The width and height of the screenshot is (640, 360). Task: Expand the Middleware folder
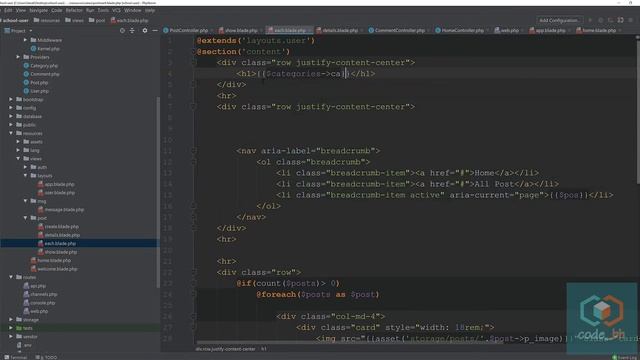coord(25,40)
